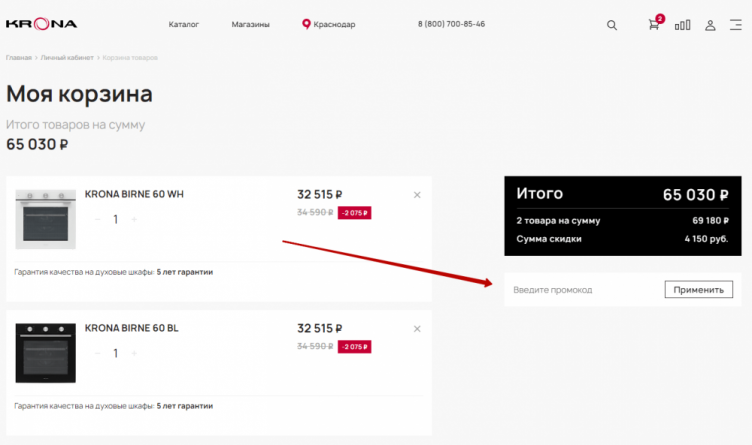Go to Личный кабинет breadcrumb
The image size is (752, 445).
point(67,58)
